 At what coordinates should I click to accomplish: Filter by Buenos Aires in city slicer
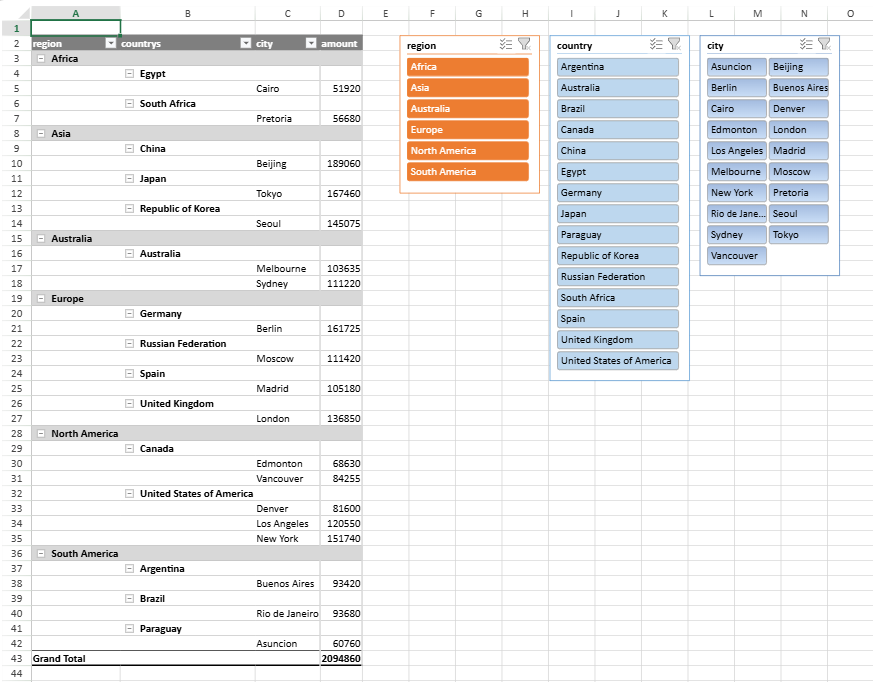pos(799,88)
